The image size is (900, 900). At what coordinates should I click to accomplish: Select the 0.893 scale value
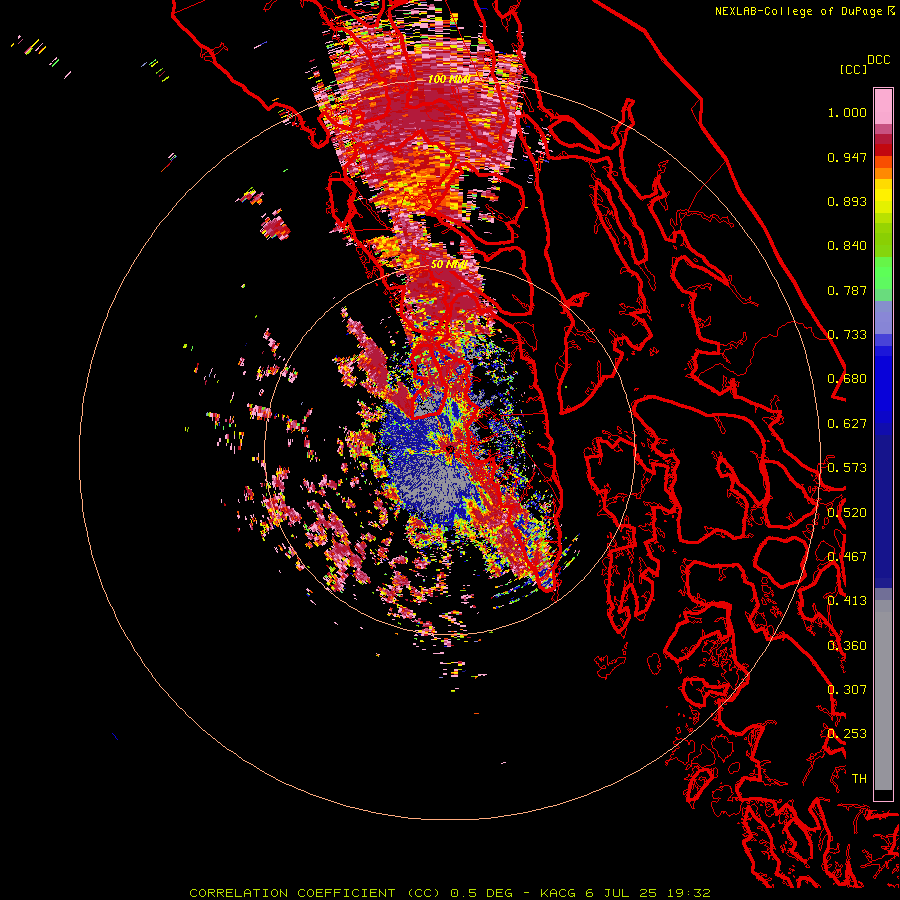coord(847,201)
